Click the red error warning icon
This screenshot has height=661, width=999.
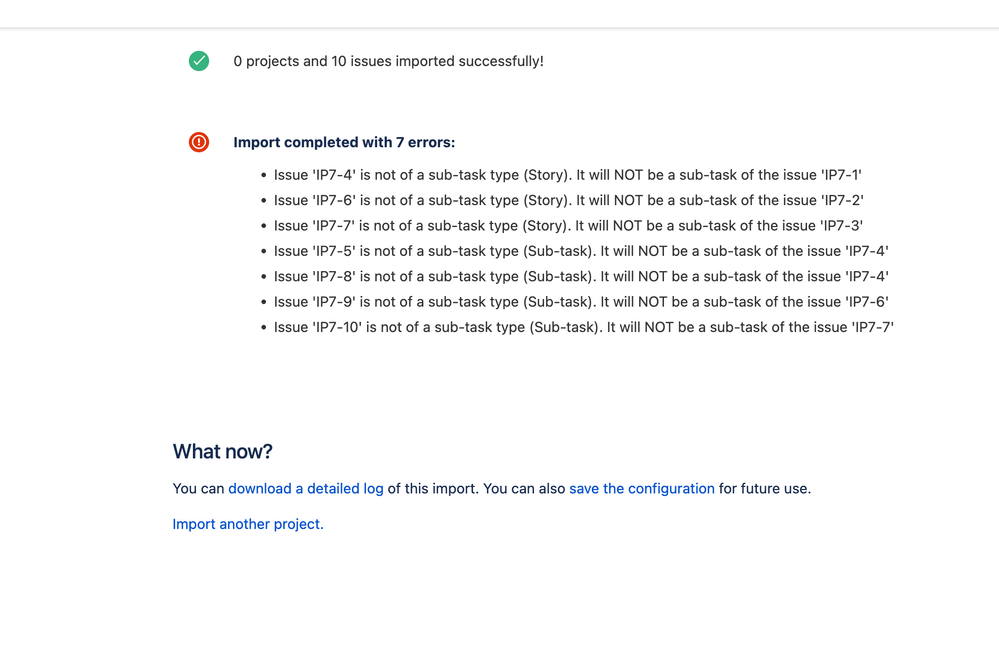click(199, 142)
